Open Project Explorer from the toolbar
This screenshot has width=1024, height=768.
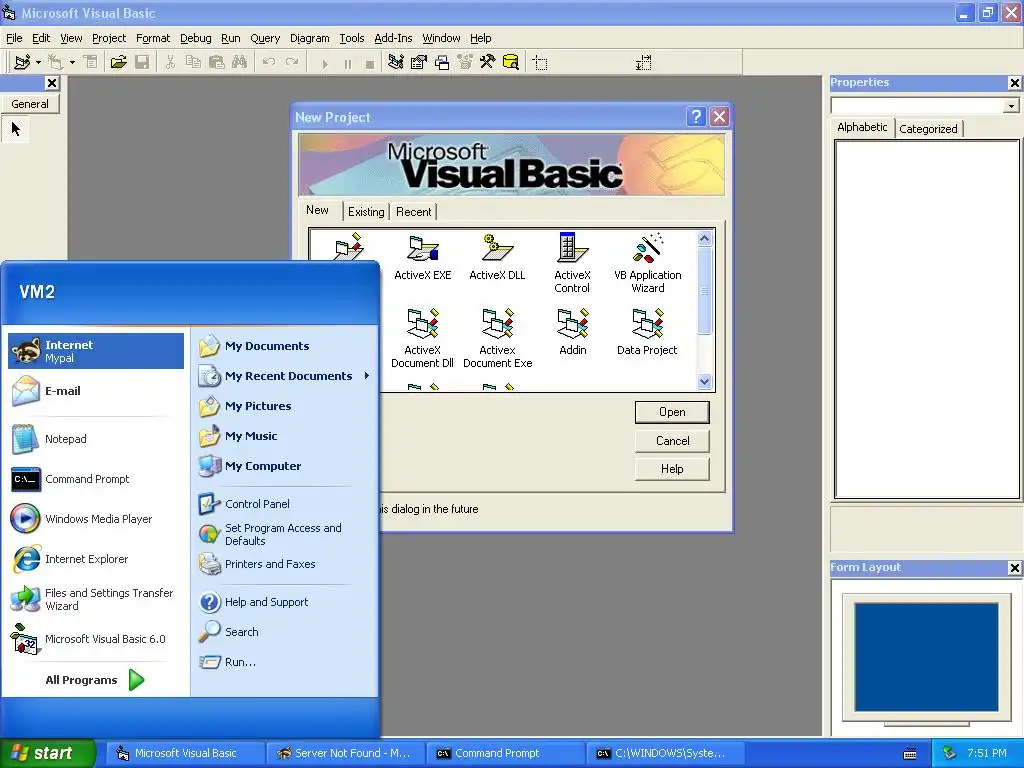[395, 62]
